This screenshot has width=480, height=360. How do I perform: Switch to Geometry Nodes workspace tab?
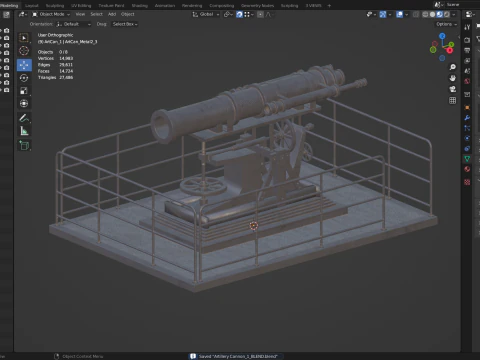click(x=257, y=5)
